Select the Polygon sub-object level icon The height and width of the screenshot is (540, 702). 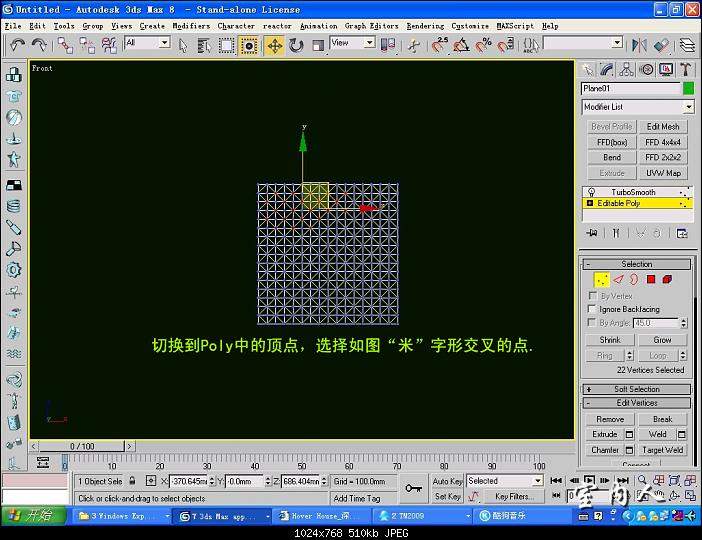click(x=651, y=279)
